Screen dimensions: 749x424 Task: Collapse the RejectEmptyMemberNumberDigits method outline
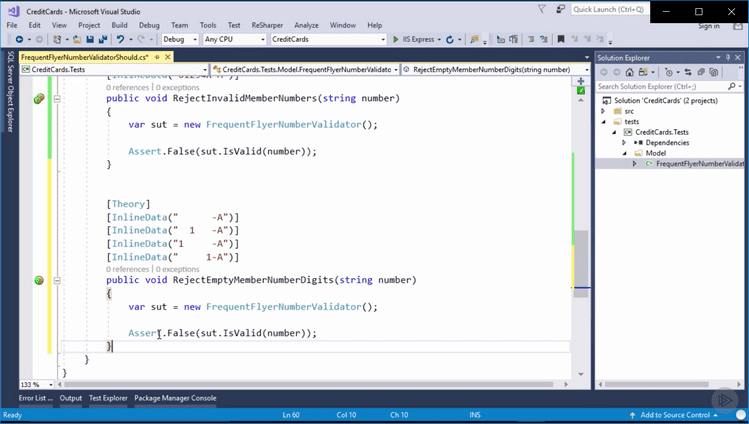57,280
